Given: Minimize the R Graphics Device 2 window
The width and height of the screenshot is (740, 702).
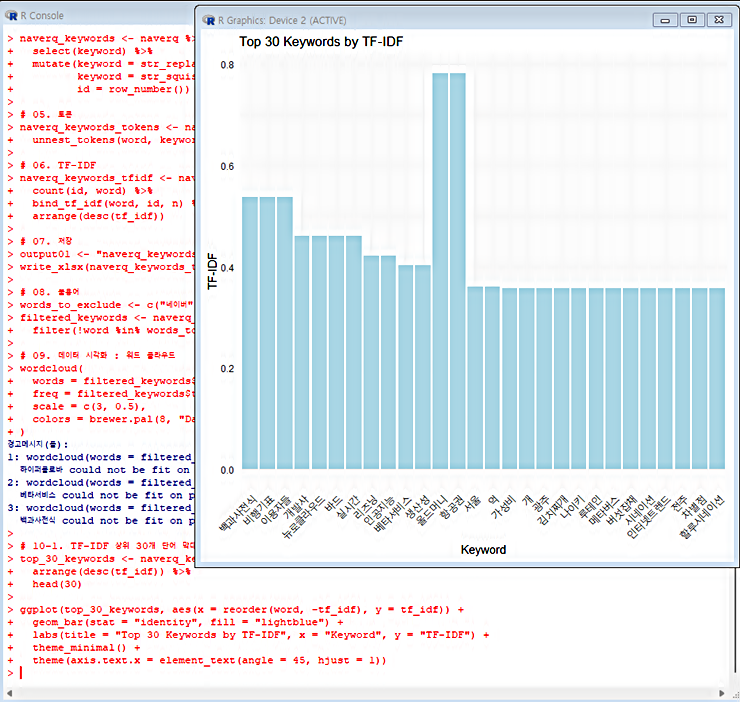Looking at the screenshot, I should (665, 20).
